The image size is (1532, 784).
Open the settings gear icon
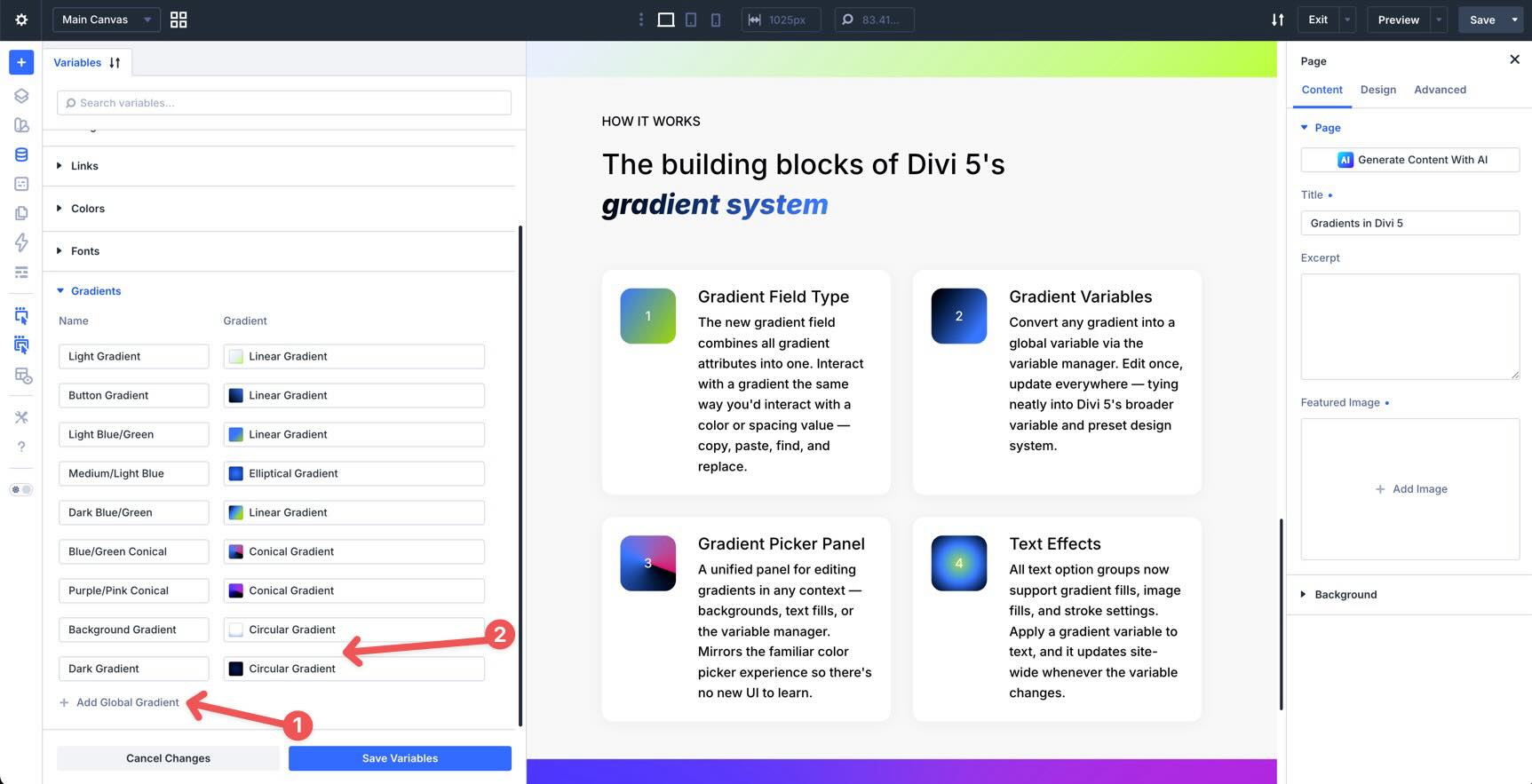(21, 20)
